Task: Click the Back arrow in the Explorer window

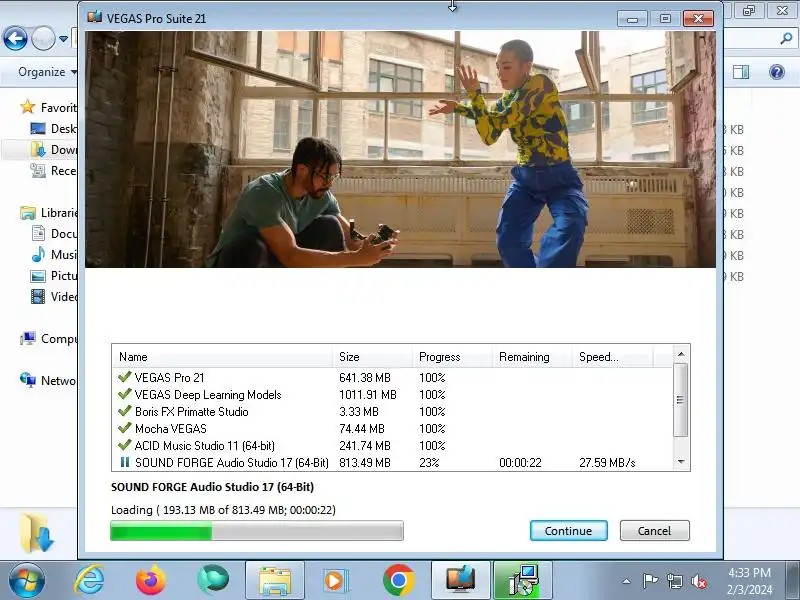Action: tap(15, 39)
